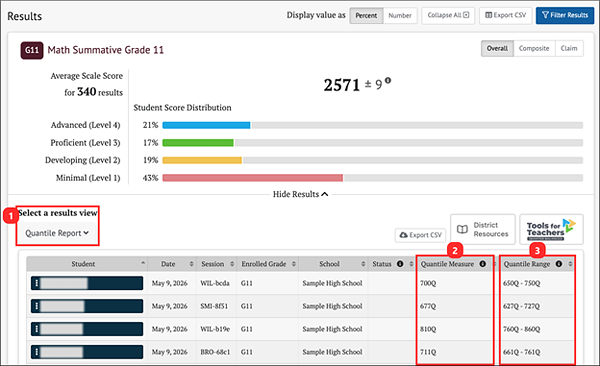Image resolution: width=600 pixels, height=366 pixels.
Task: Open District Resources
Action: point(483,229)
